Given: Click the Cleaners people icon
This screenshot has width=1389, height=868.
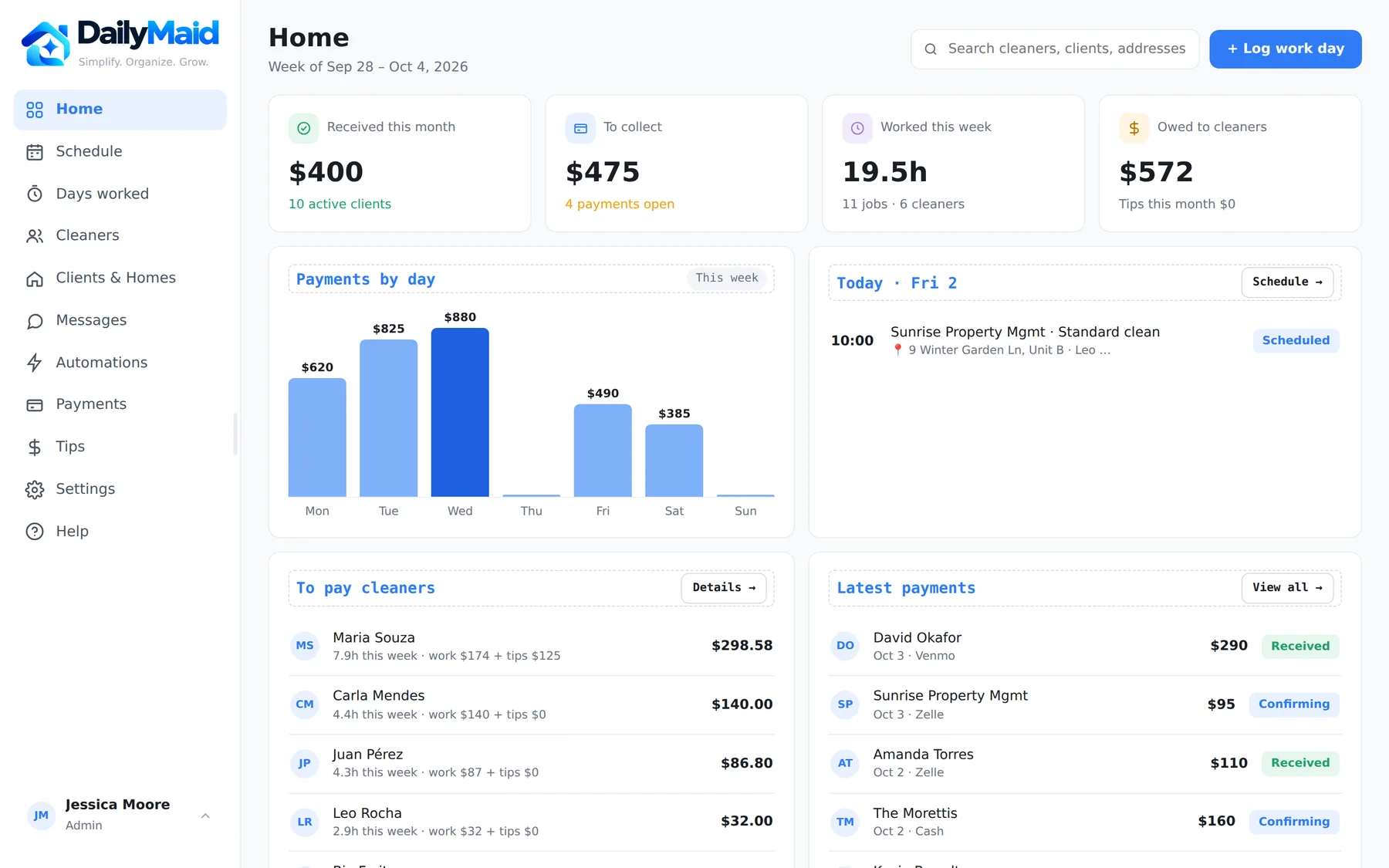Looking at the screenshot, I should click(x=35, y=236).
